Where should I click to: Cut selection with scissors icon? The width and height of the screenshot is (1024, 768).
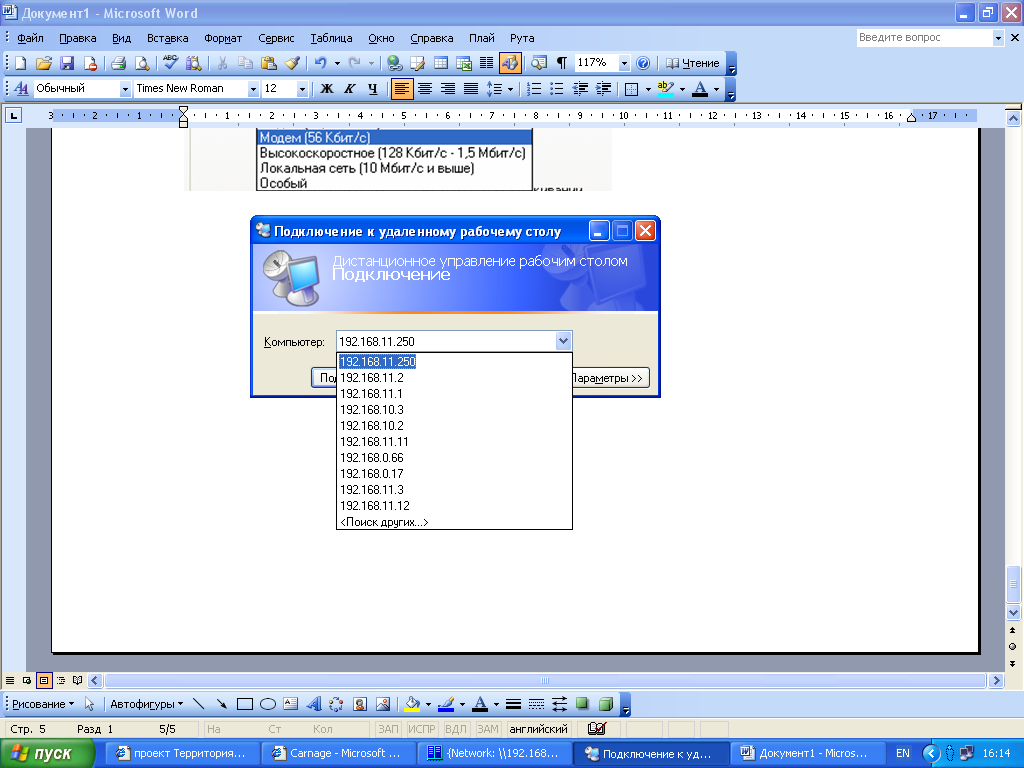222,63
